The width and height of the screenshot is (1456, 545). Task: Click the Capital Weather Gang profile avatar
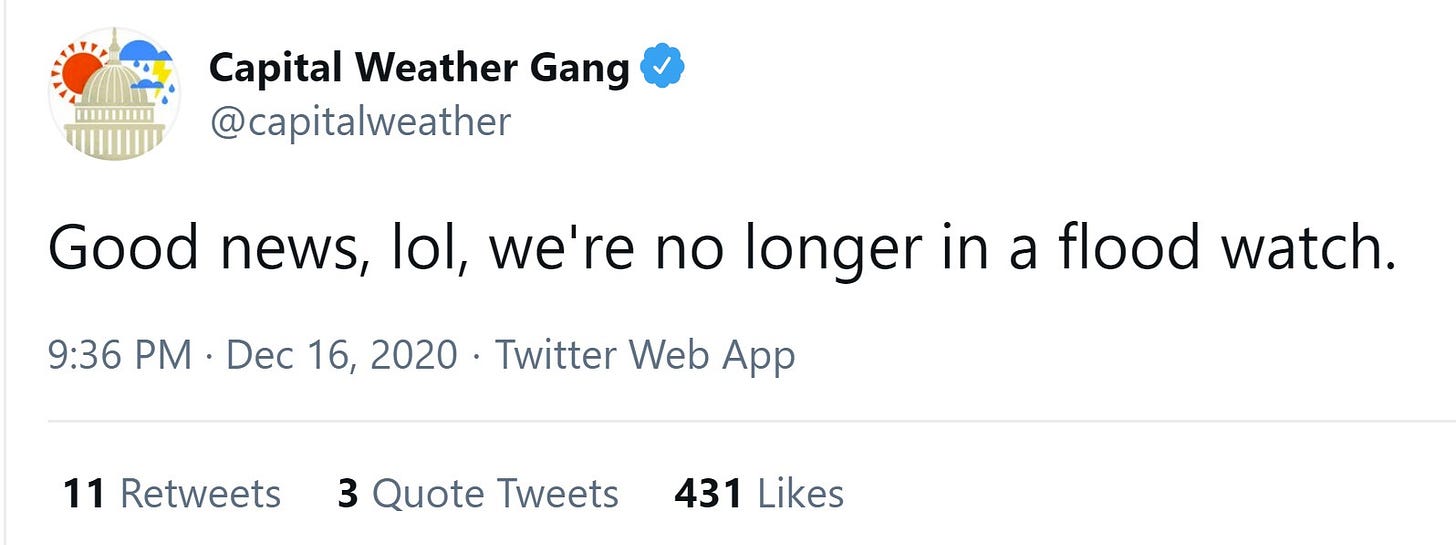tap(113, 94)
